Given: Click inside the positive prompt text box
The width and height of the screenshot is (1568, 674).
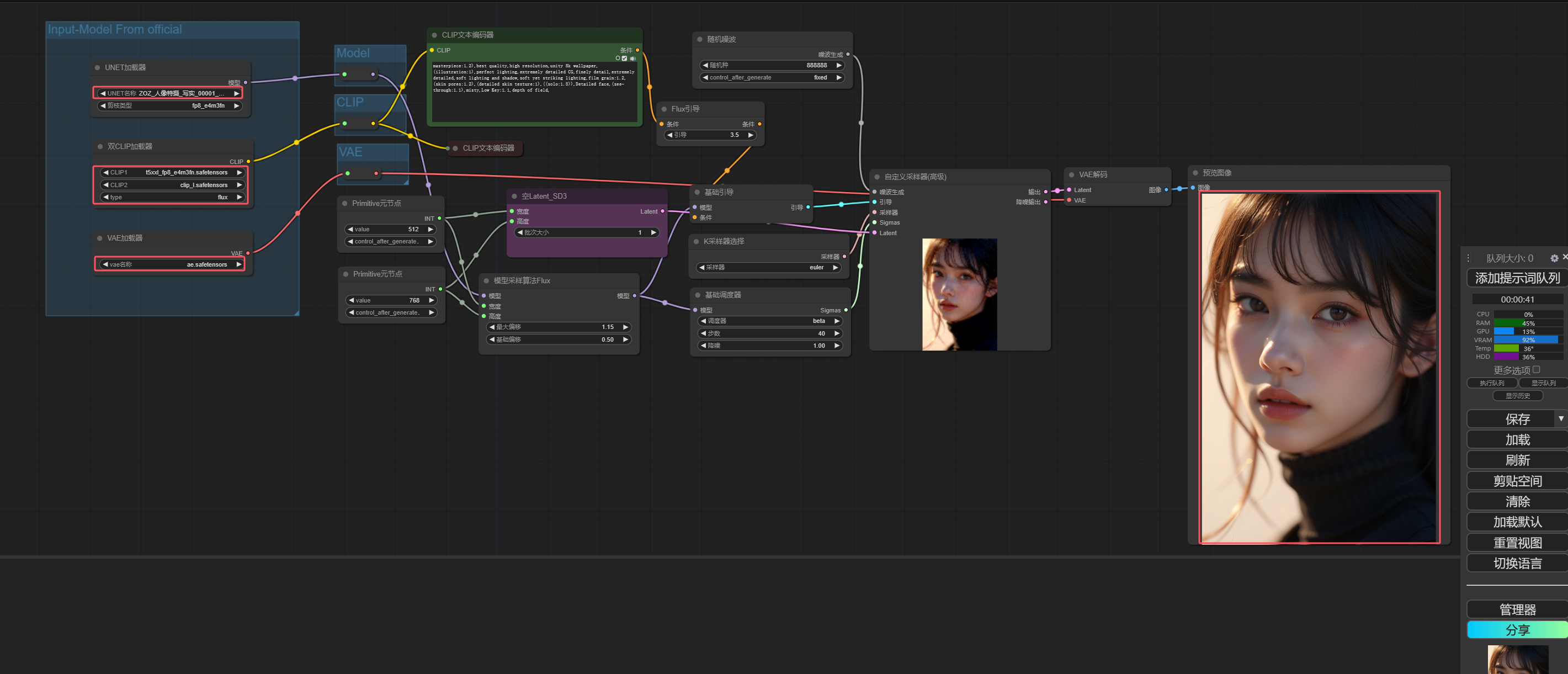Looking at the screenshot, I should [x=534, y=91].
